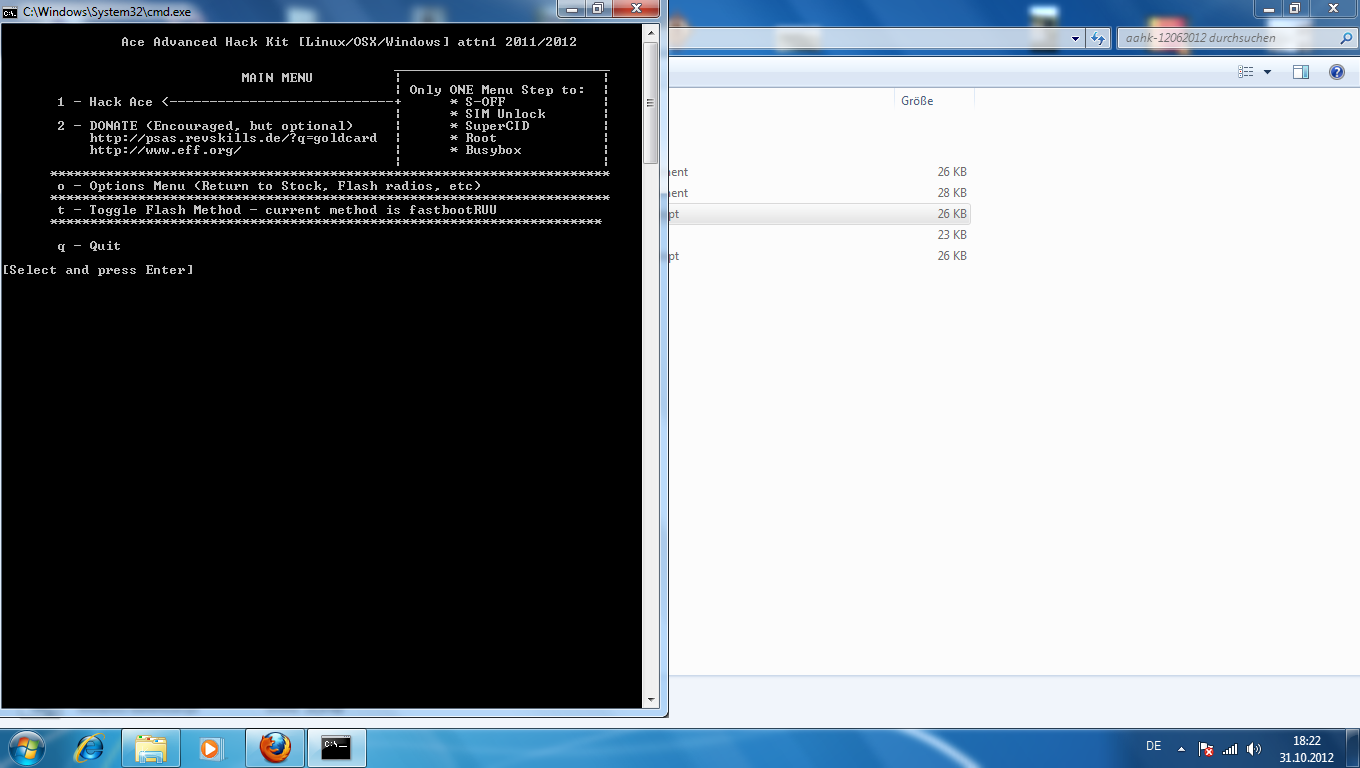
Task: Open the Windows Start menu
Action: tap(27, 748)
